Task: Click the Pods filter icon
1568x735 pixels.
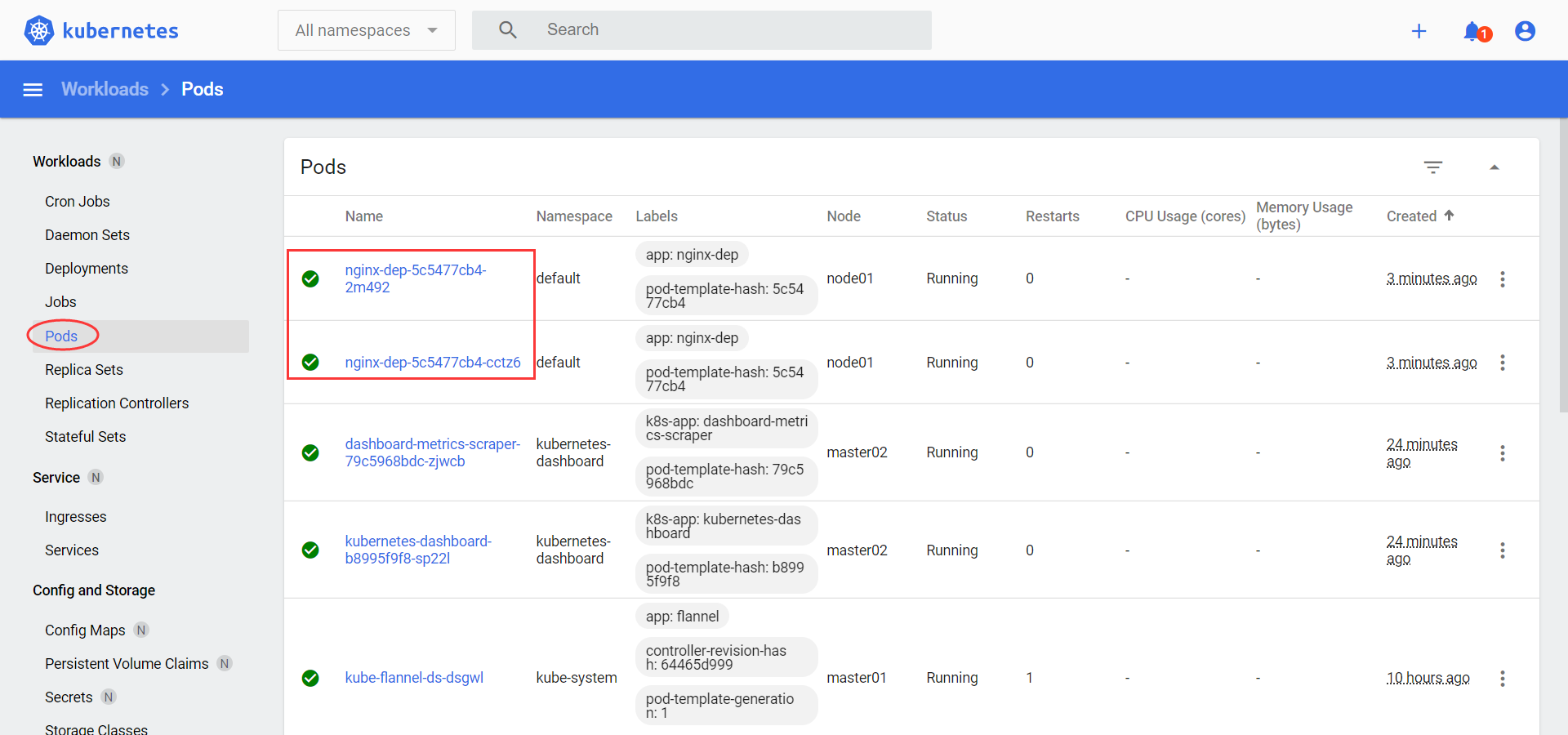Action: 1433,167
